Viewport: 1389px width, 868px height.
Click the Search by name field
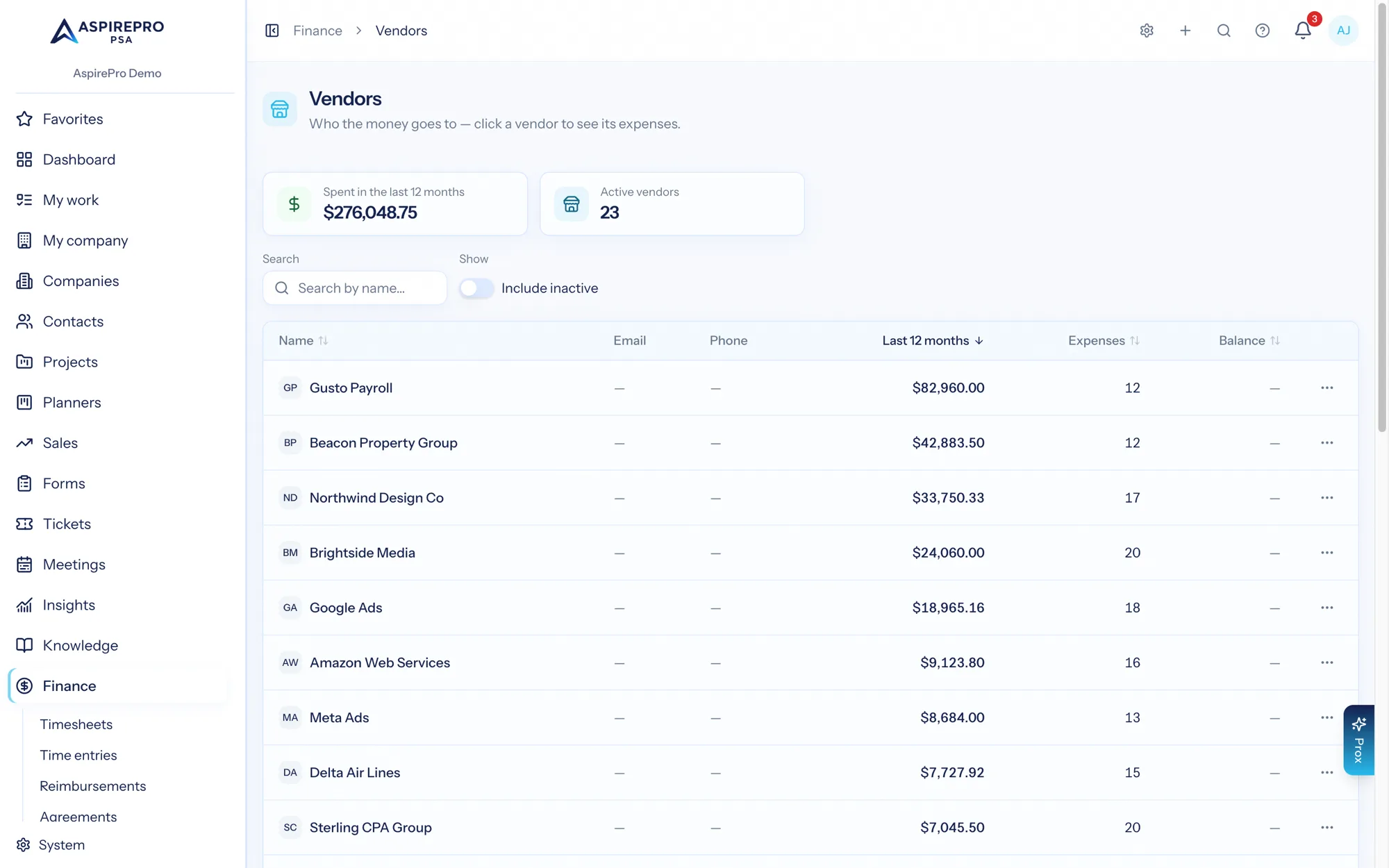point(355,288)
